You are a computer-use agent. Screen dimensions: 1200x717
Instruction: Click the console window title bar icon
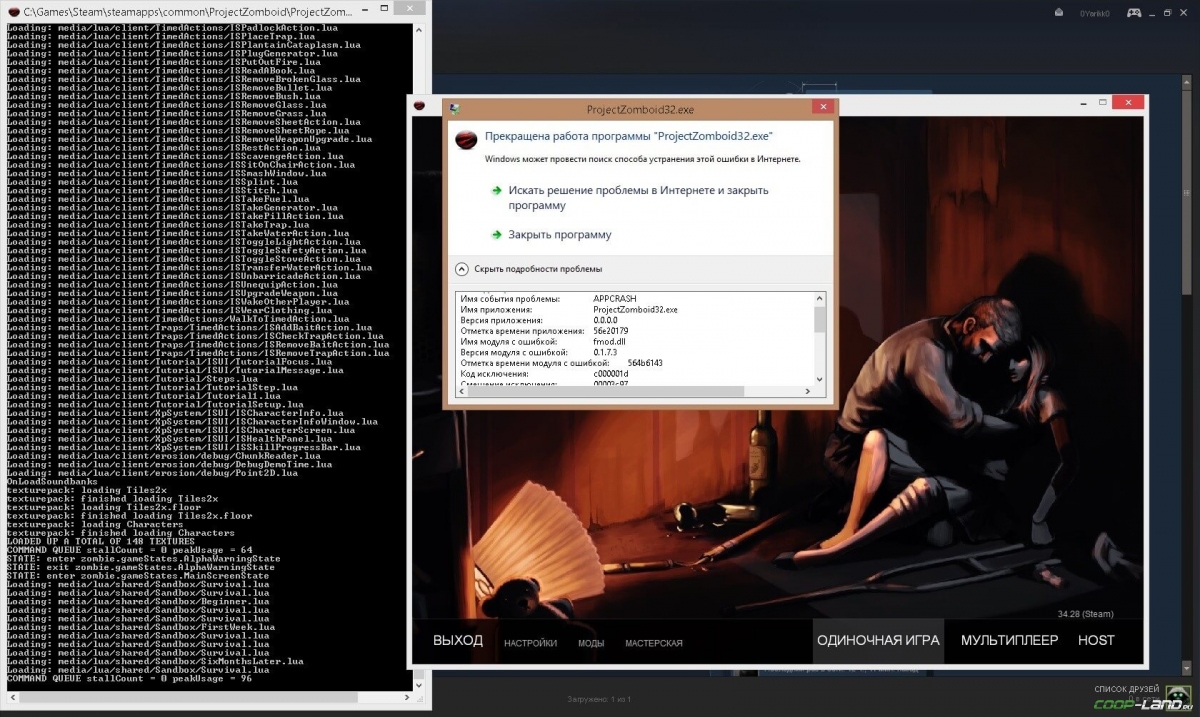(12, 9)
